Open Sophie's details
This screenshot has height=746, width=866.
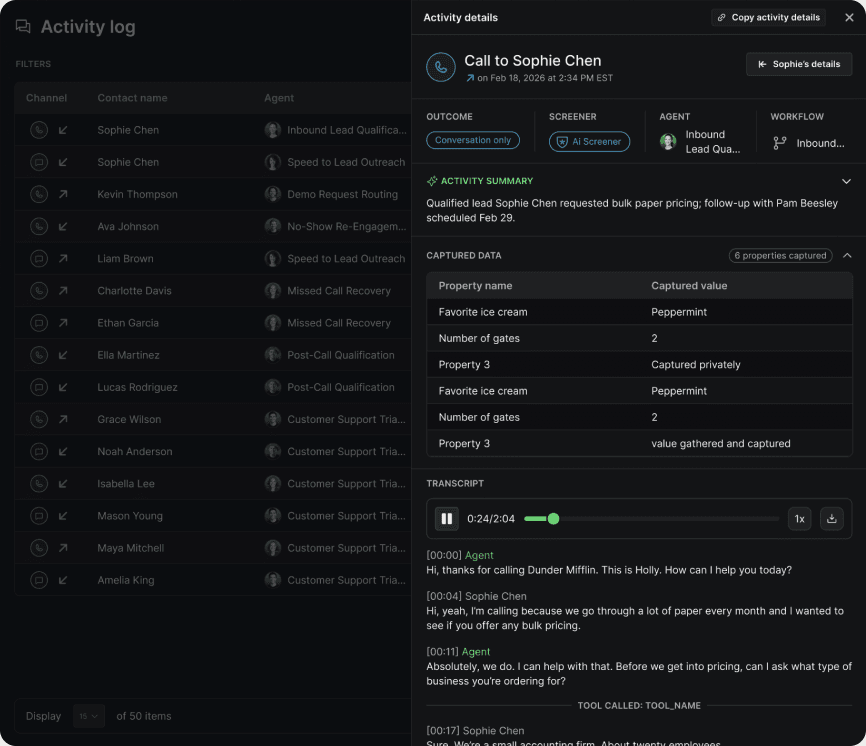tap(799, 64)
